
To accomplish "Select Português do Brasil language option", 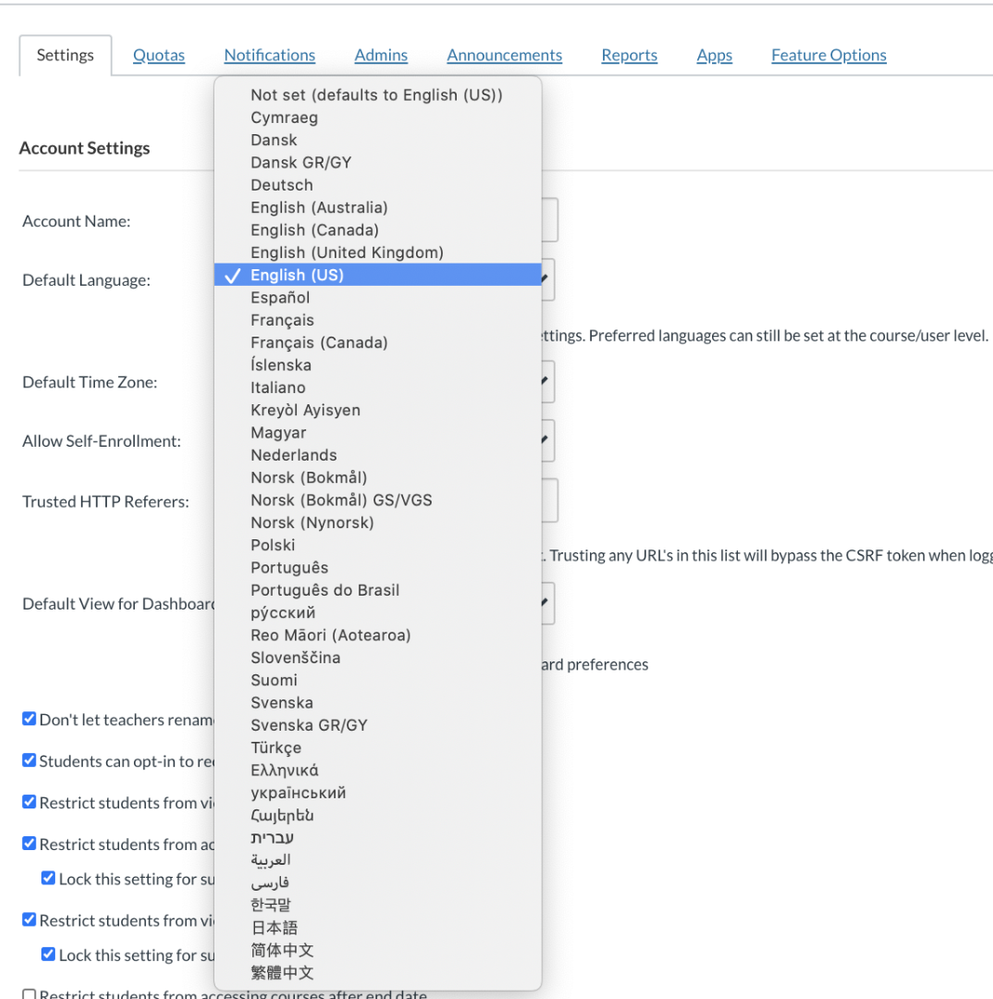I will point(325,590).
